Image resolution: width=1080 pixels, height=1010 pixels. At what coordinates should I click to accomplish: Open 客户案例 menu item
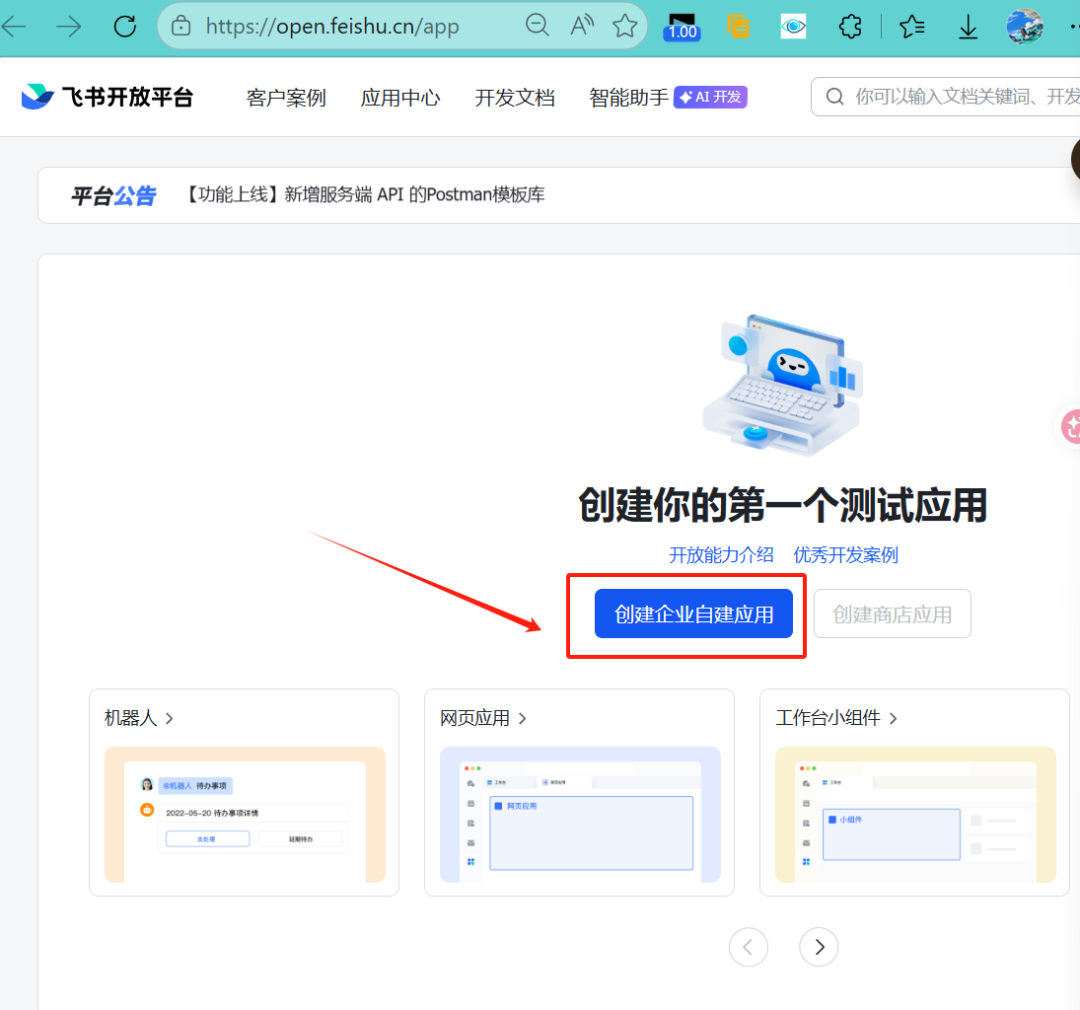[286, 97]
